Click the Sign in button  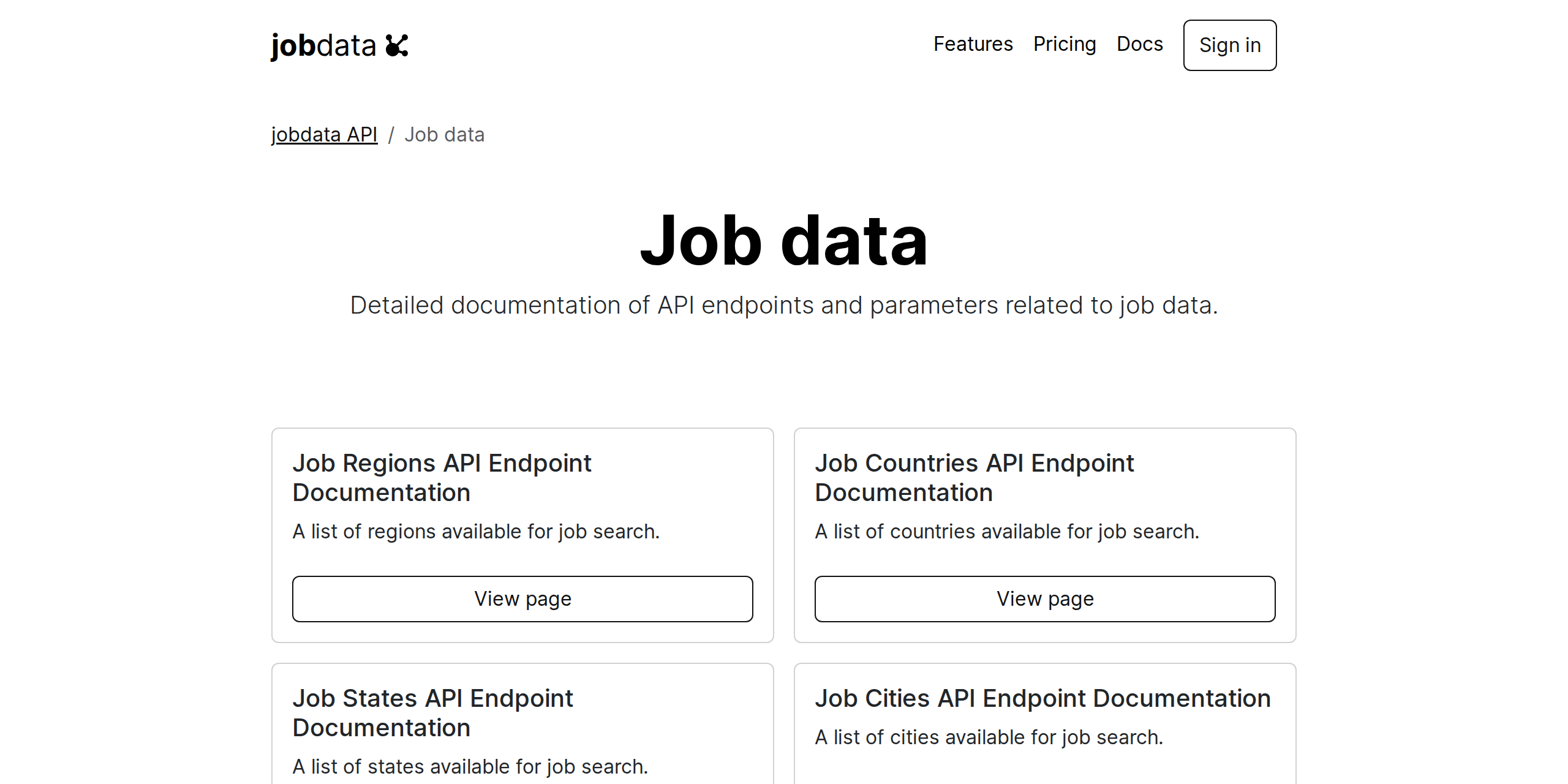click(1229, 45)
